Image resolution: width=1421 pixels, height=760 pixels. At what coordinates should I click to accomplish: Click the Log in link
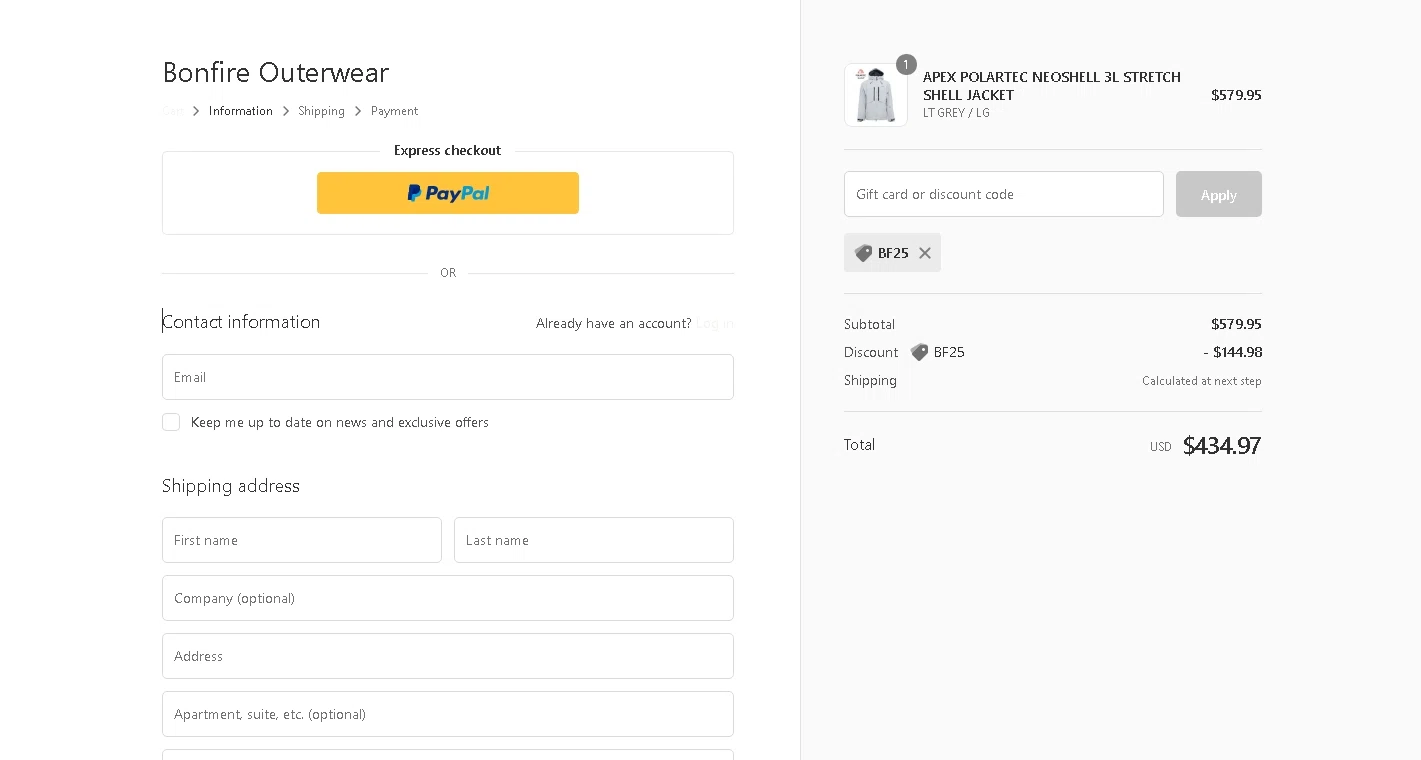pos(715,323)
